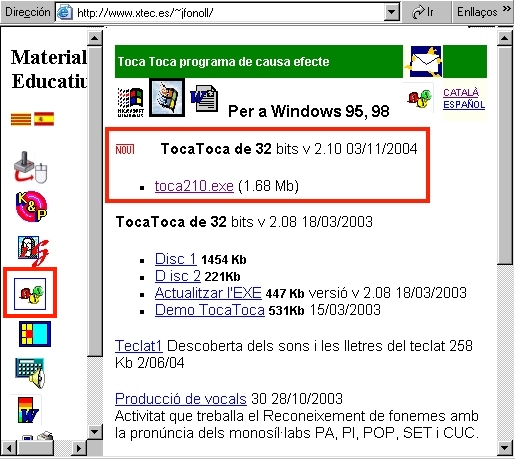515x459 pixels.
Task: Open the rainbow W icon in sidebar
Action: coord(28,410)
